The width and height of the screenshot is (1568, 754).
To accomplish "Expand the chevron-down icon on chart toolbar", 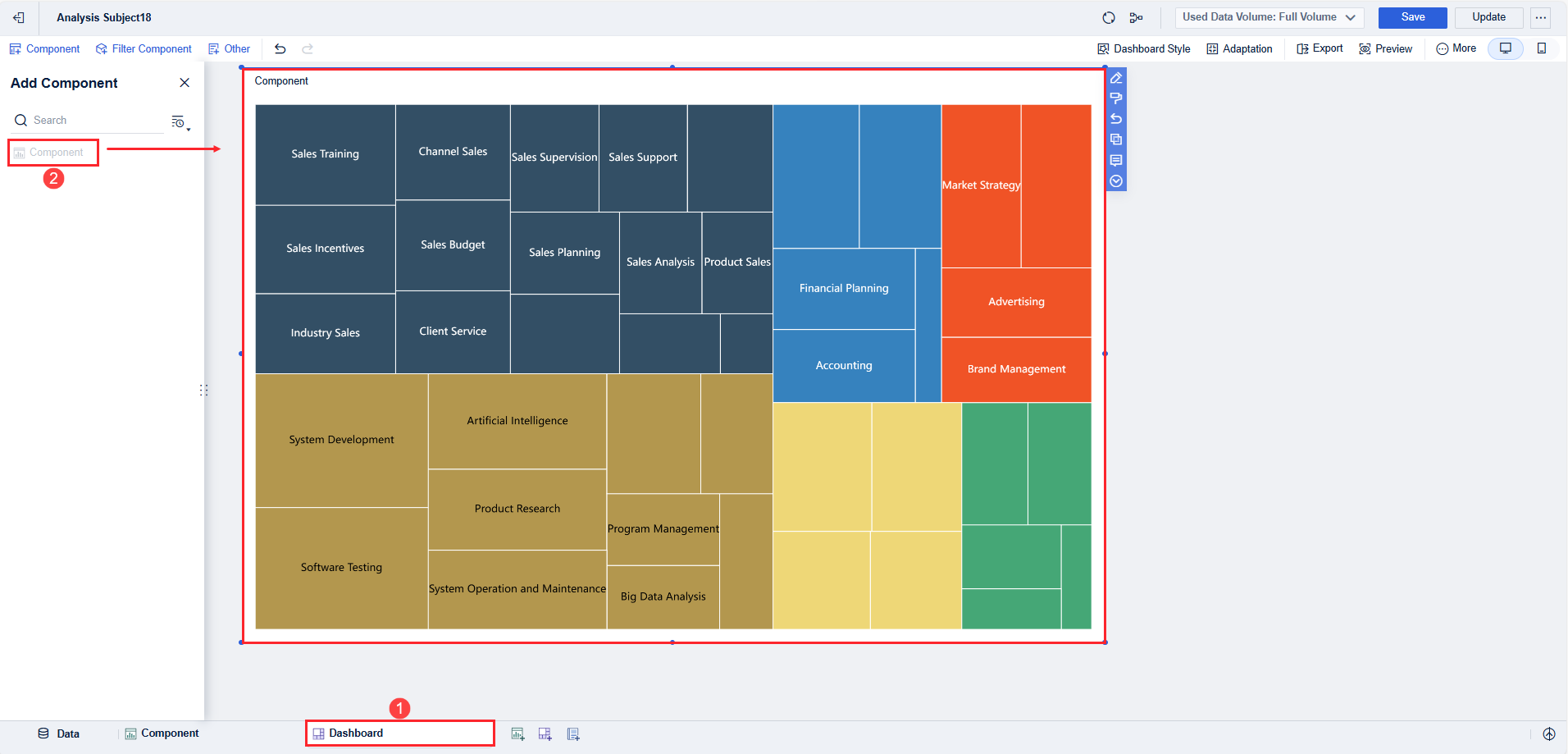I will tap(1116, 181).
